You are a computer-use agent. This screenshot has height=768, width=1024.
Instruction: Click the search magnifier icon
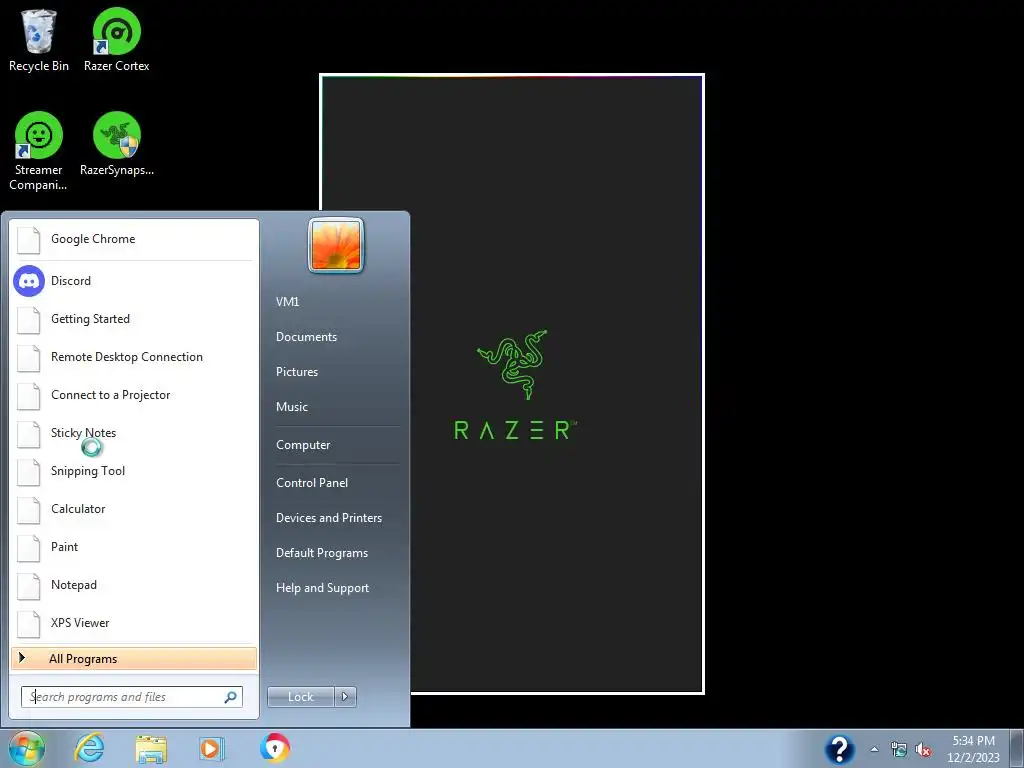click(231, 697)
